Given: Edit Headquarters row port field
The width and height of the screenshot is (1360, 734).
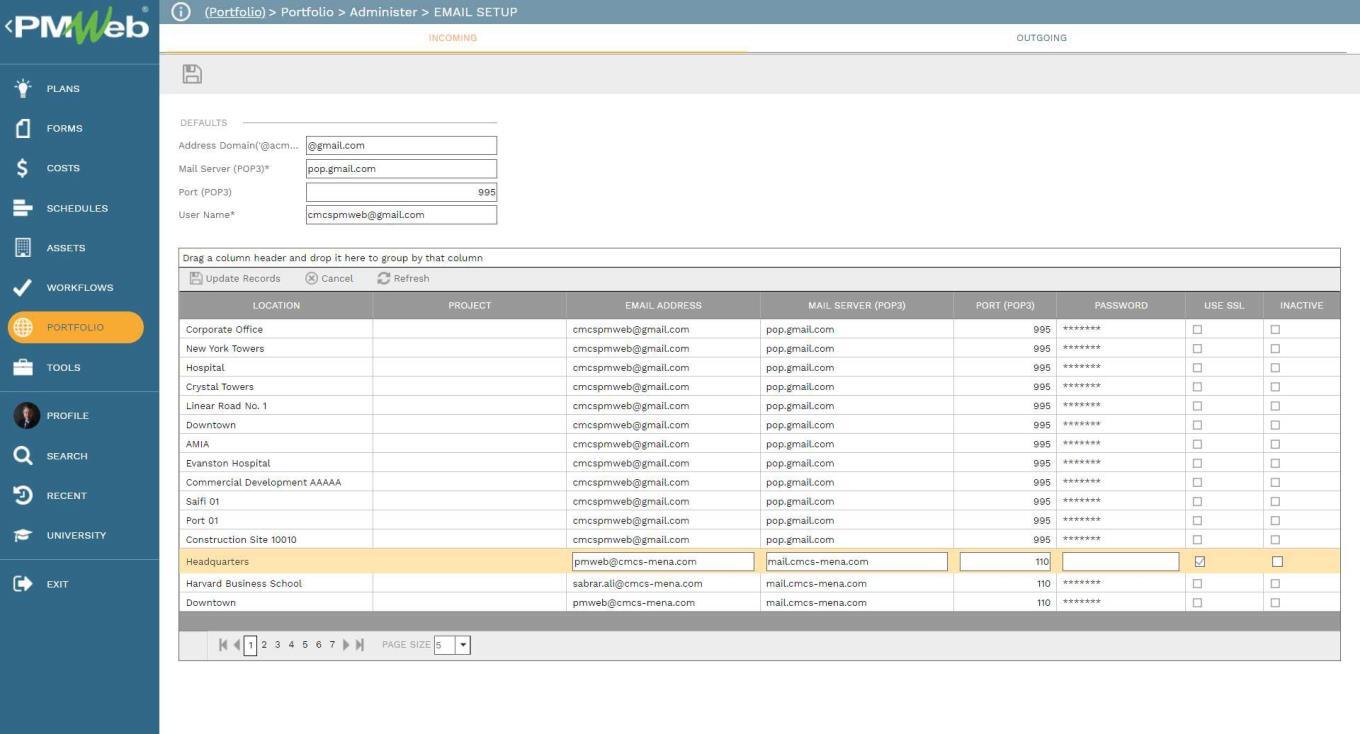Looking at the screenshot, I should pyautogui.click(x=1005, y=562).
